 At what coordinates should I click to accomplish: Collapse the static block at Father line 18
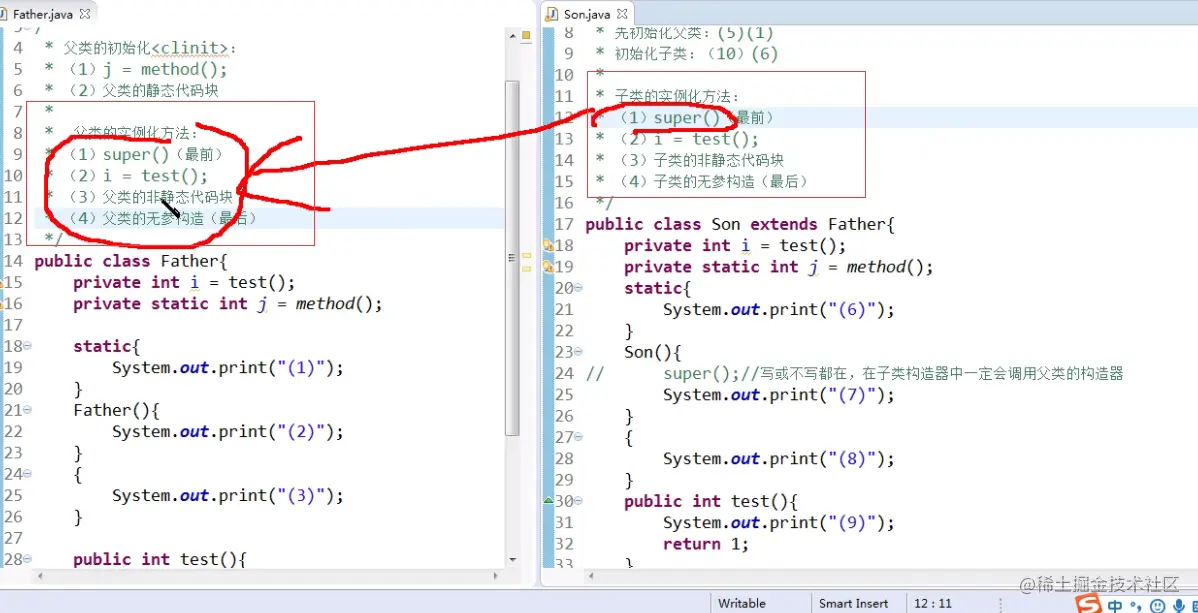tap(28, 346)
